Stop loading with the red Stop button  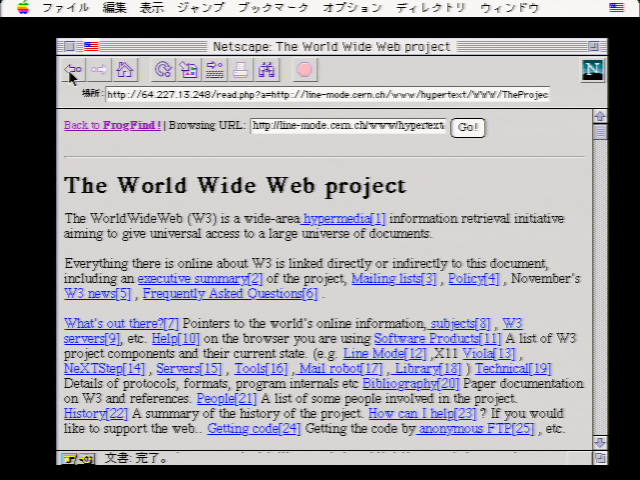point(304,70)
